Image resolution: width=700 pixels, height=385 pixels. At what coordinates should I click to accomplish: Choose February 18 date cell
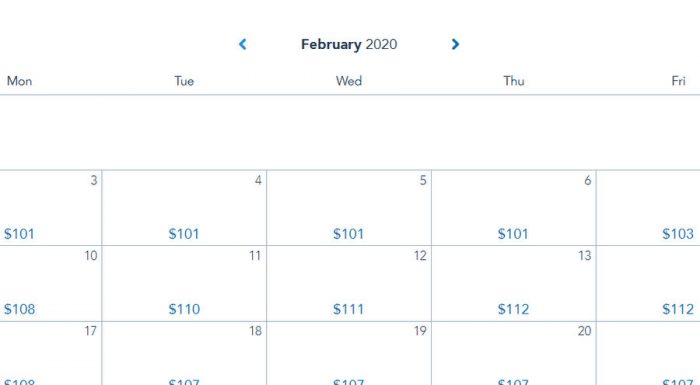(184, 353)
